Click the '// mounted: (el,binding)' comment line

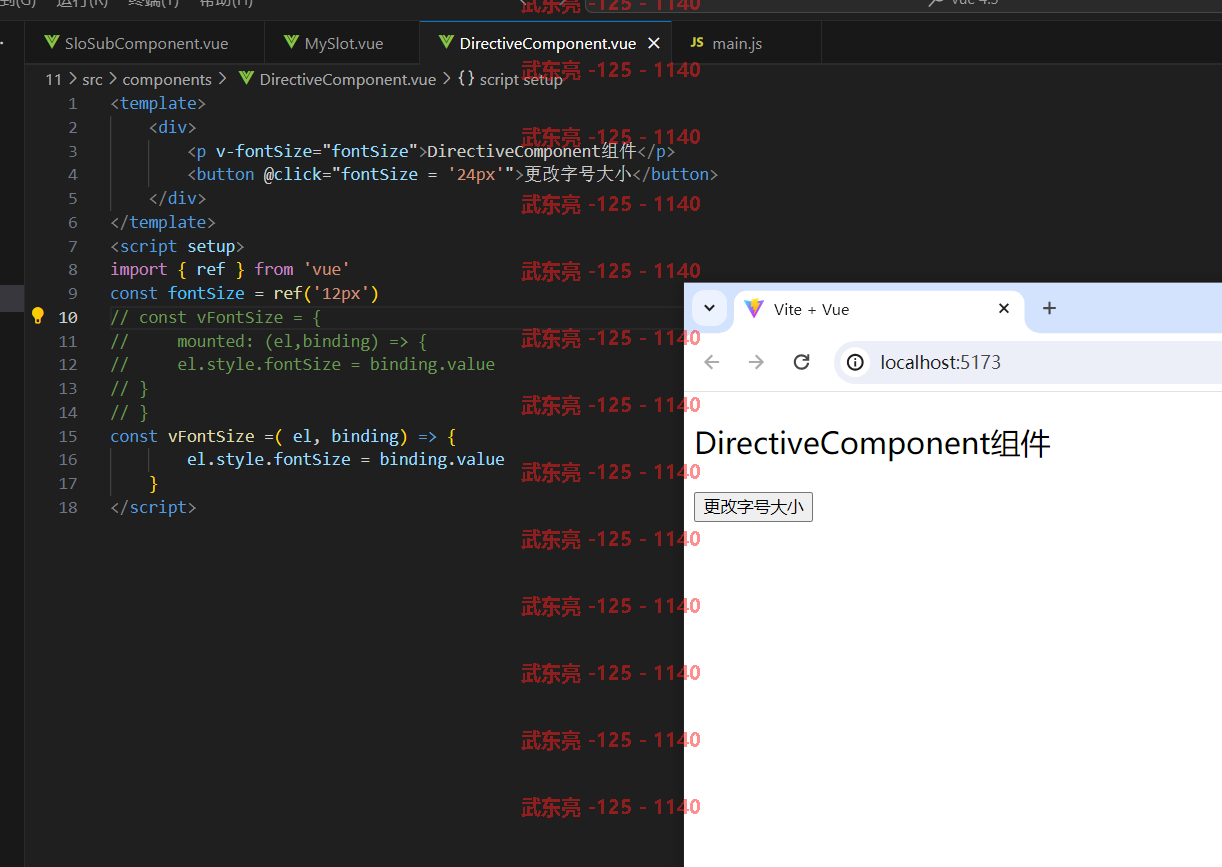pos(268,341)
